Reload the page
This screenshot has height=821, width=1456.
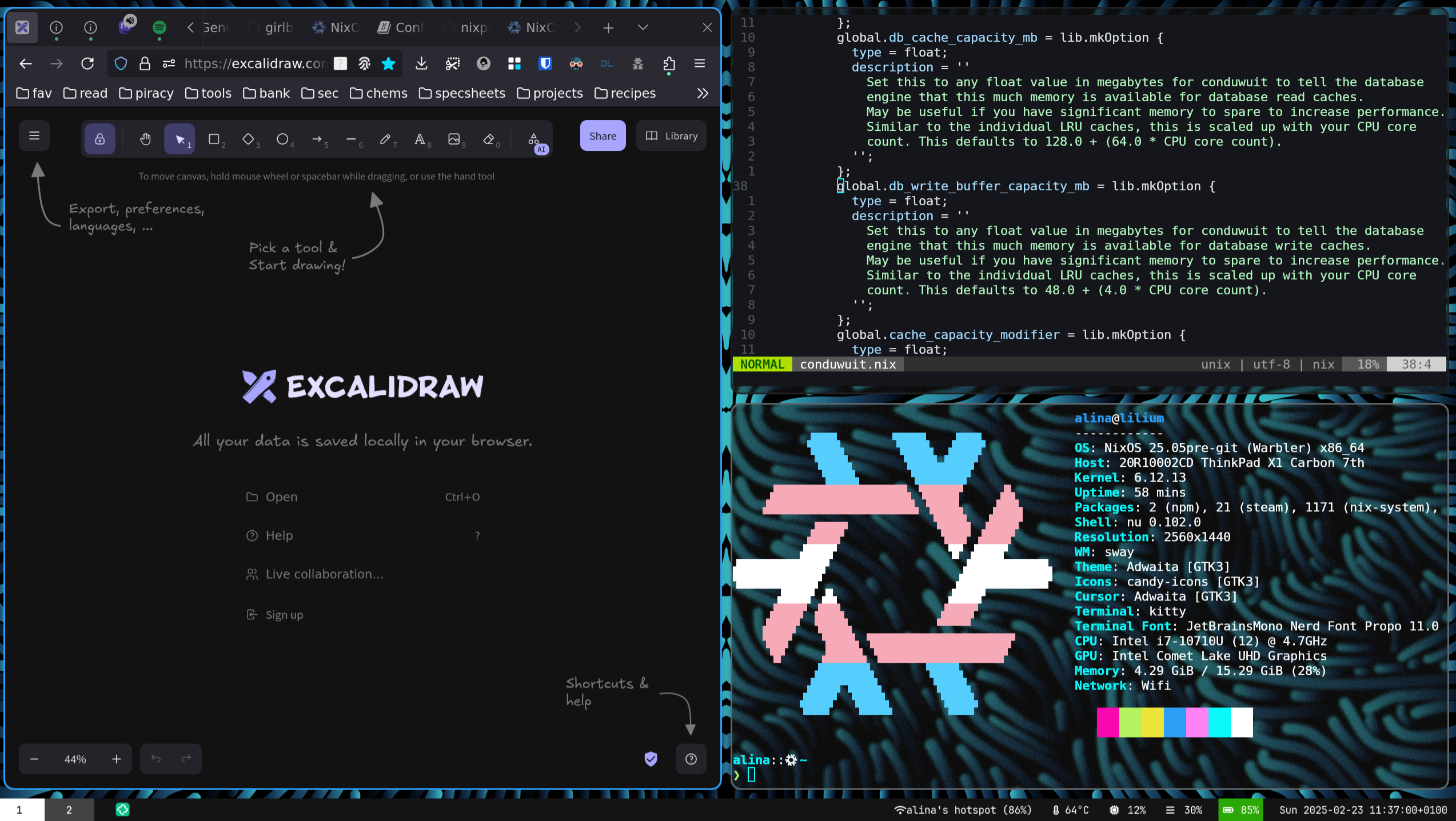[87, 63]
